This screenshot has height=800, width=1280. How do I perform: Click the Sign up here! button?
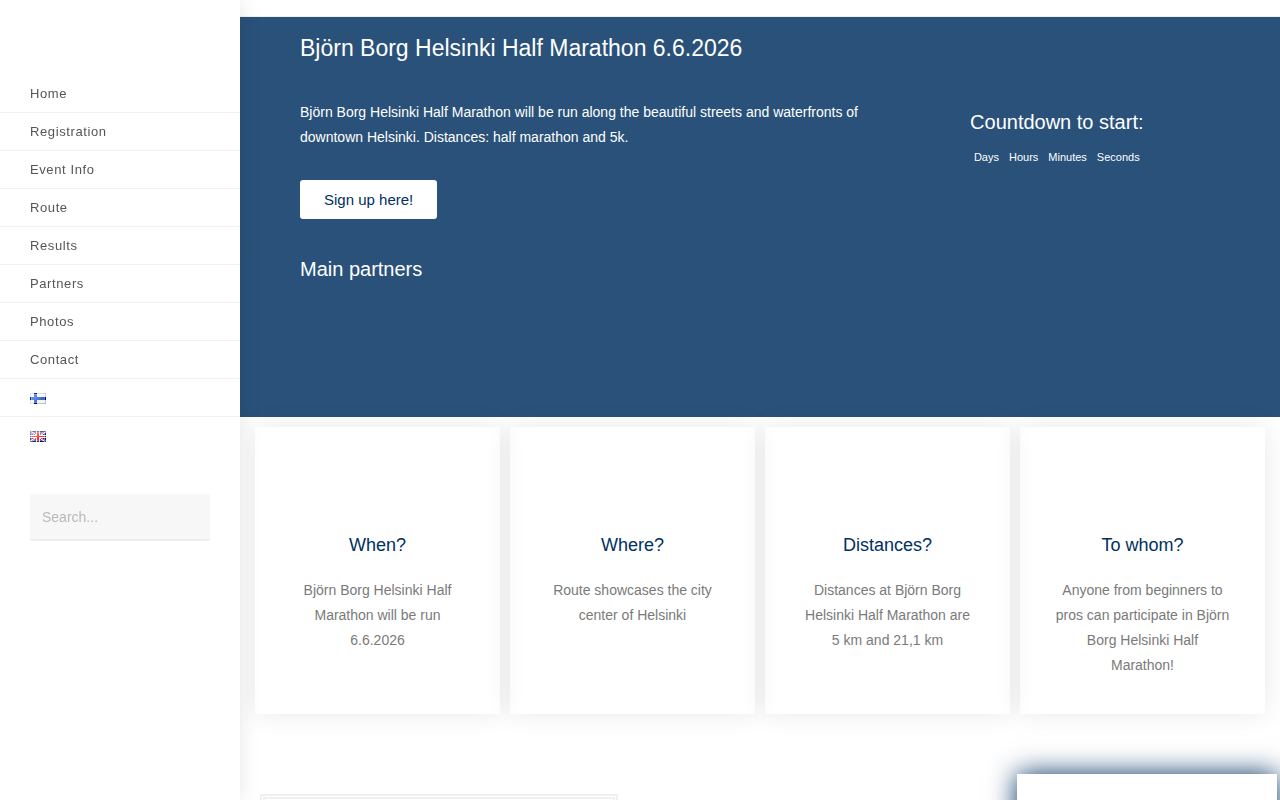click(x=368, y=199)
